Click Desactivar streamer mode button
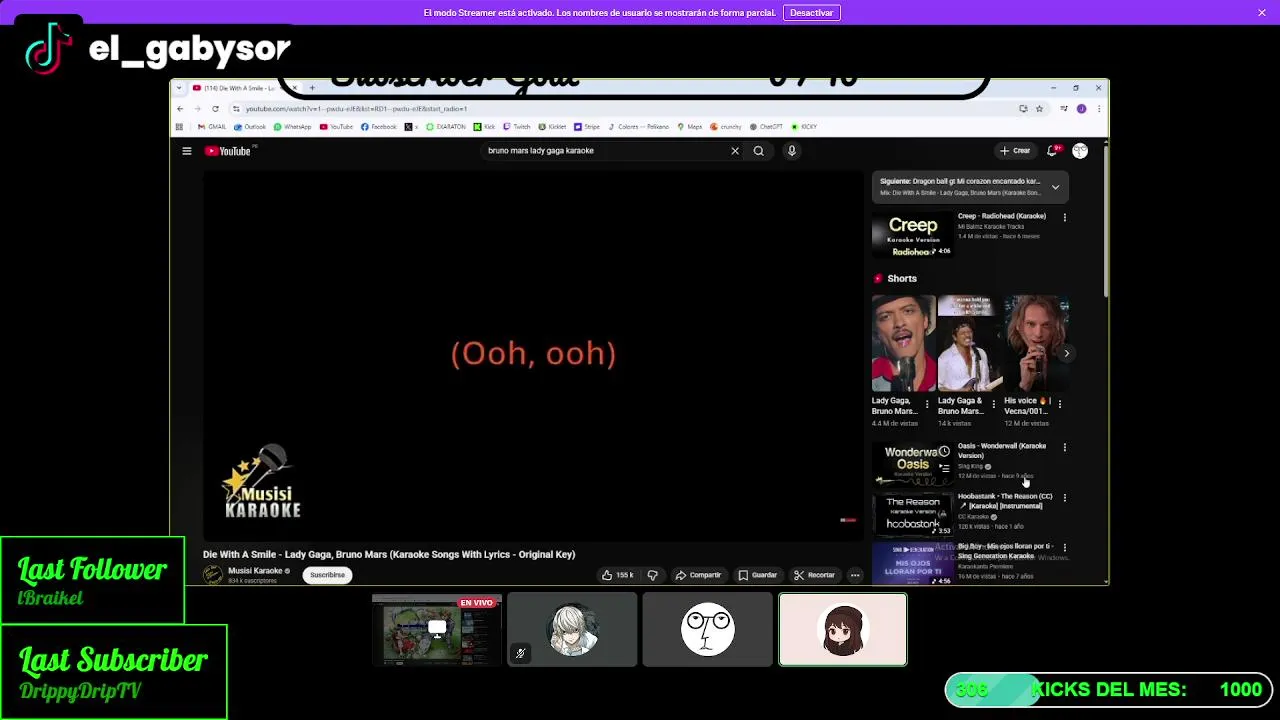Viewport: 1280px width, 720px height. click(x=812, y=13)
